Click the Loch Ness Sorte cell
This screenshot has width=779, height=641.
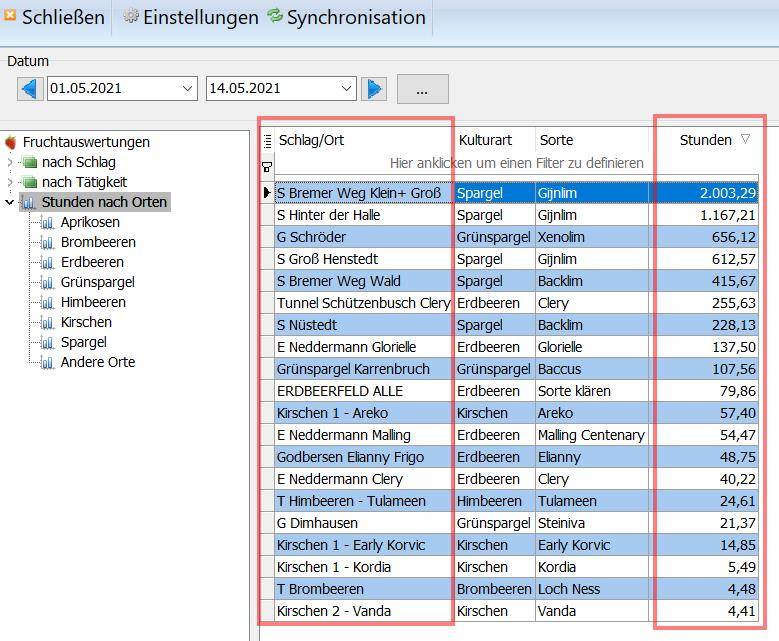[x=592, y=589]
